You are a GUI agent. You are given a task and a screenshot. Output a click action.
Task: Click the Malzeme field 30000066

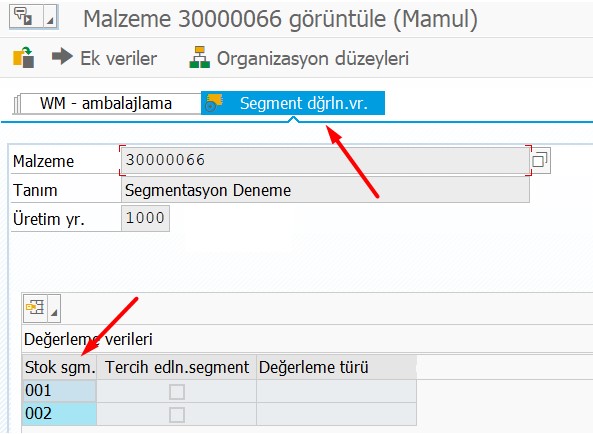tap(325, 161)
